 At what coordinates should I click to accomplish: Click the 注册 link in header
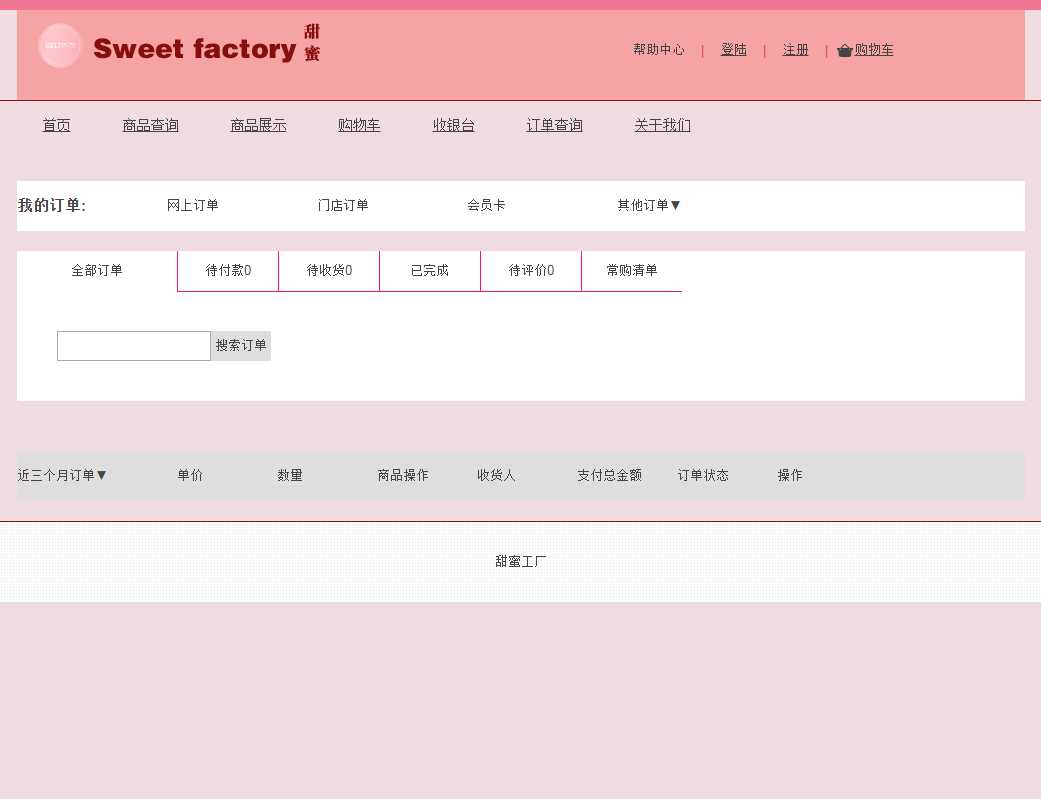(795, 50)
